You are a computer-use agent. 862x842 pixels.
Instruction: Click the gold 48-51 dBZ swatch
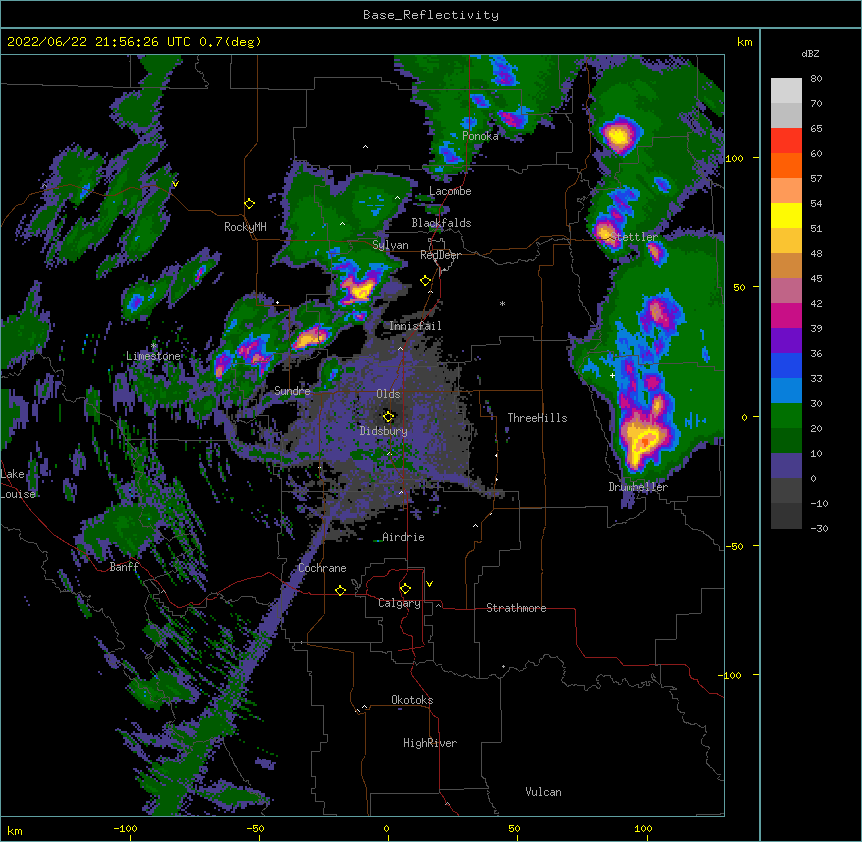click(x=786, y=241)
